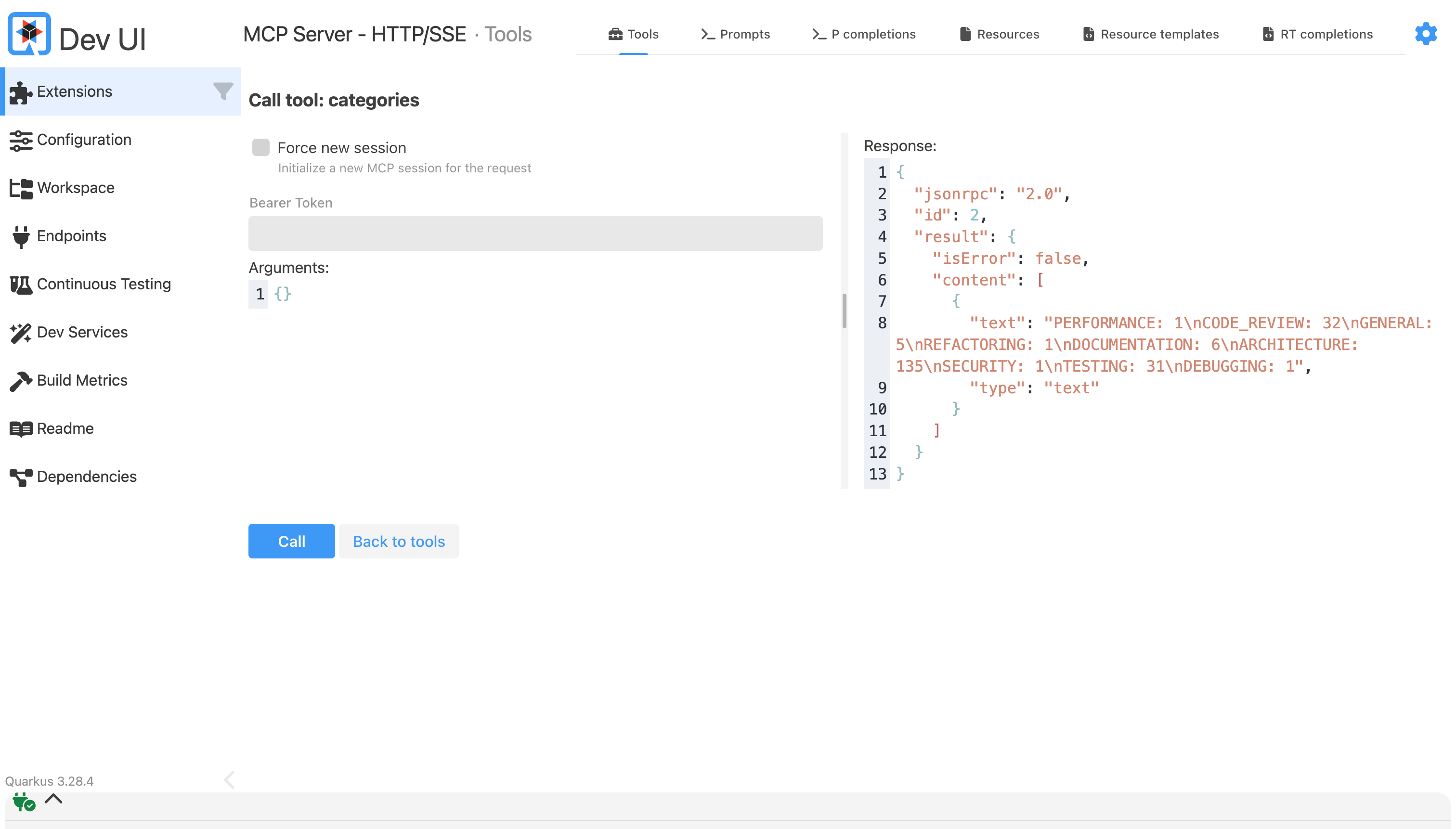Select the RT completions tab
The height and width of the screenshot is (829, 1456).
click(x=1317, y=34)
